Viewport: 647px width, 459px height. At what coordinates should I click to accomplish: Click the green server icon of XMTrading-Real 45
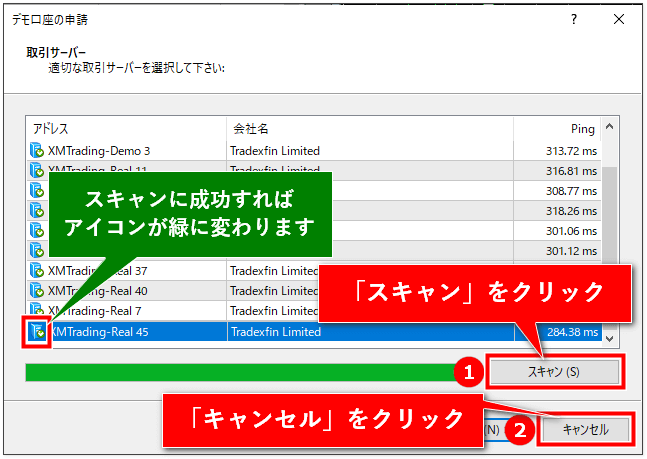coord(37,331)
